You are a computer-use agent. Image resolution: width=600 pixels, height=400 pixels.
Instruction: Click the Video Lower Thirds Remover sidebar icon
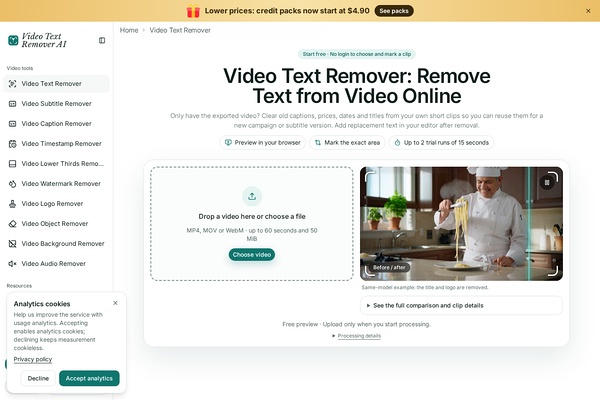tap(13, 164)
